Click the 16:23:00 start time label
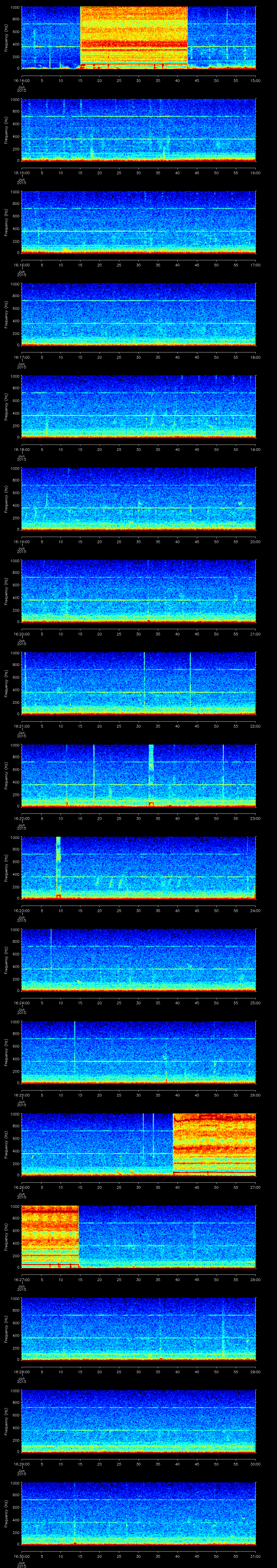The image size is (277, 1568). (x=21, y=910)
